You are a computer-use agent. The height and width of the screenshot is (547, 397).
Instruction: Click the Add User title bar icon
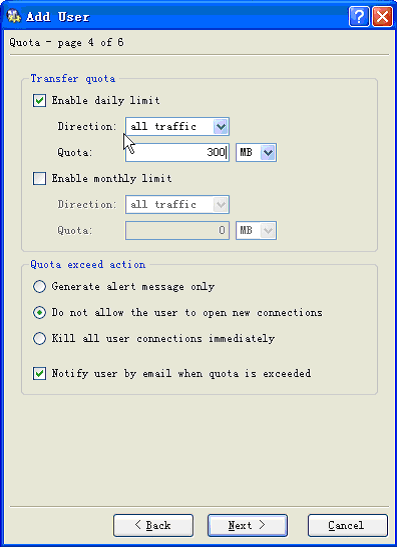(14, 16)
